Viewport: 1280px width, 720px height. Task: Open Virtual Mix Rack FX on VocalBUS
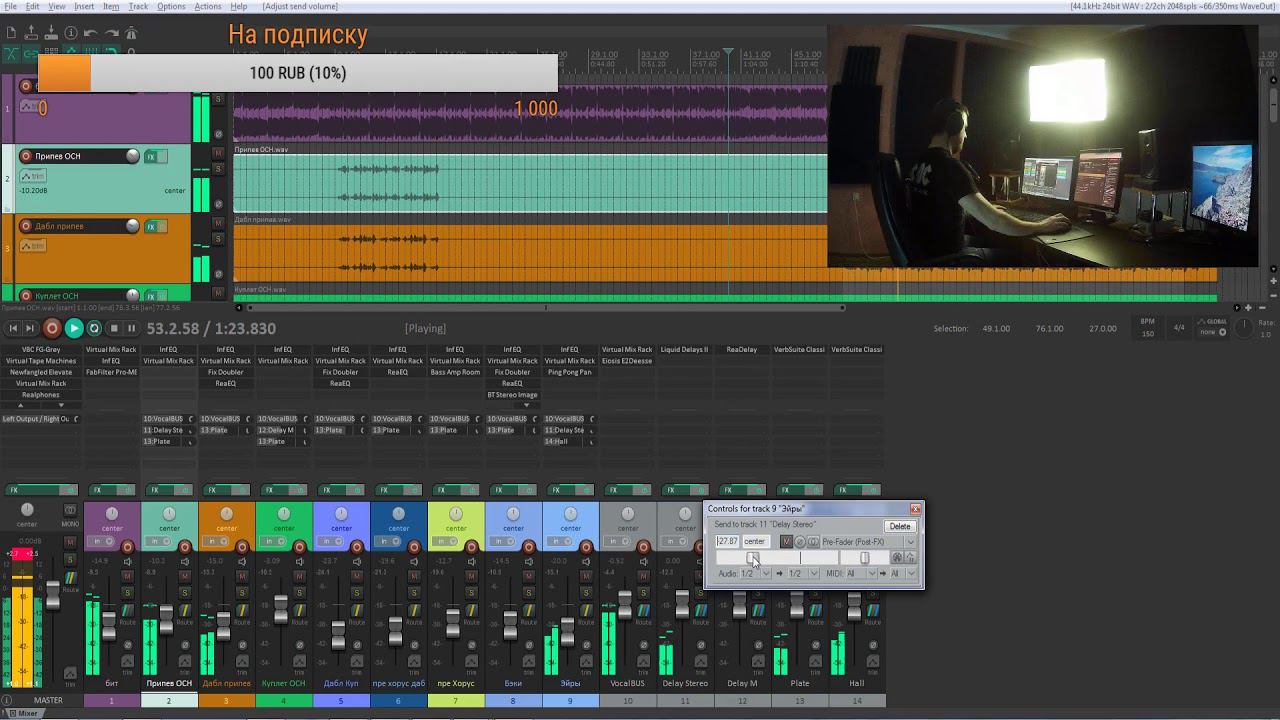click(627, 350)
